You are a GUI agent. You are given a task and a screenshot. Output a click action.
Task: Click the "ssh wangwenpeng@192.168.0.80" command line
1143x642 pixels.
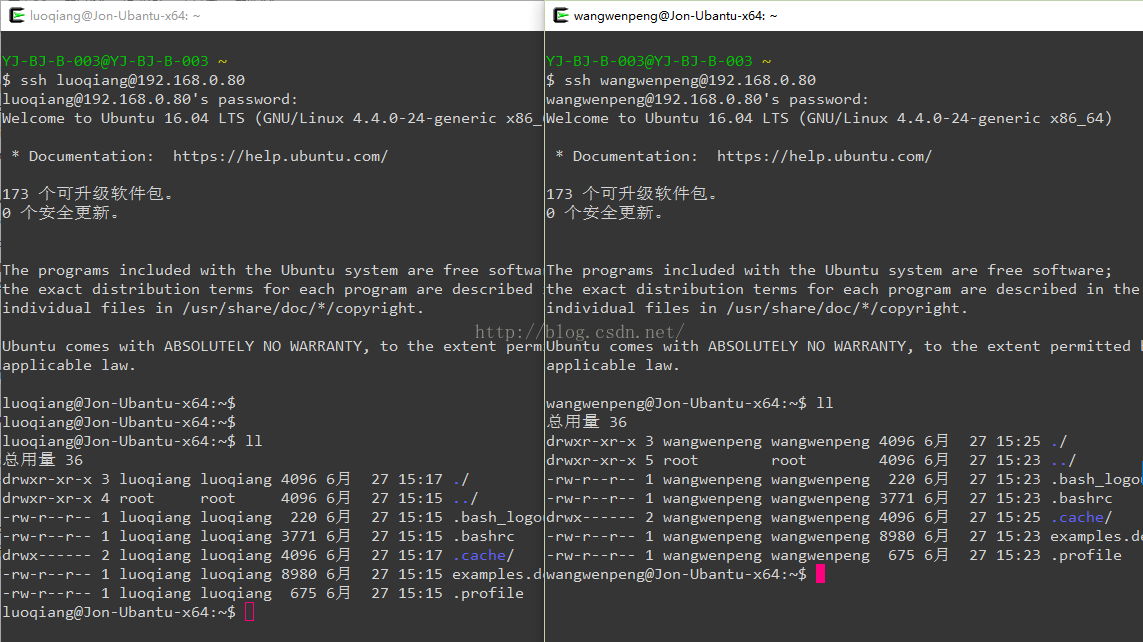click(x=690, y=80)
